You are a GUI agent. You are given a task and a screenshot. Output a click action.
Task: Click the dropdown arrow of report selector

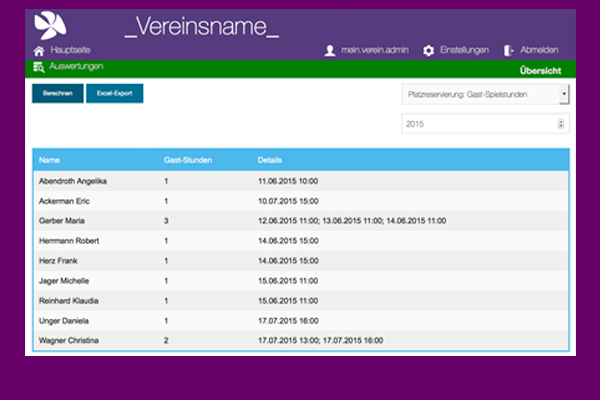coord(564,94)
